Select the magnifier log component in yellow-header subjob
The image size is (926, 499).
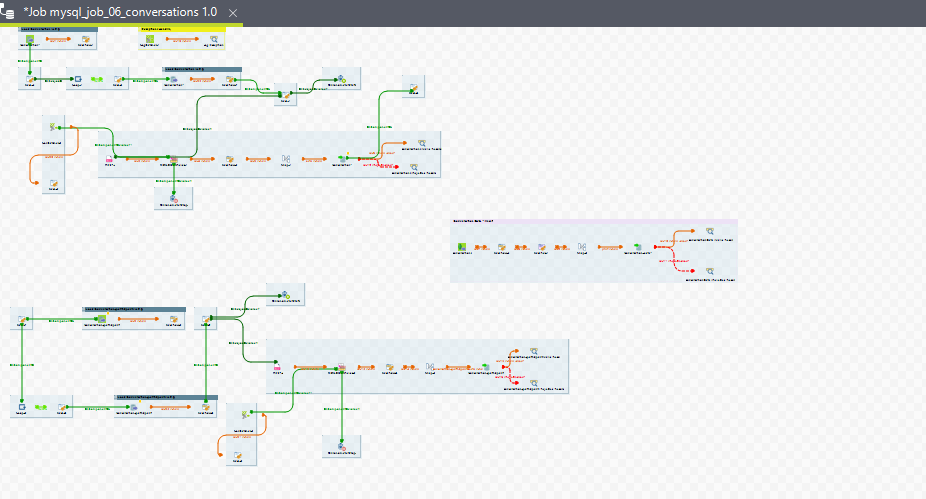tap(213, 39)
